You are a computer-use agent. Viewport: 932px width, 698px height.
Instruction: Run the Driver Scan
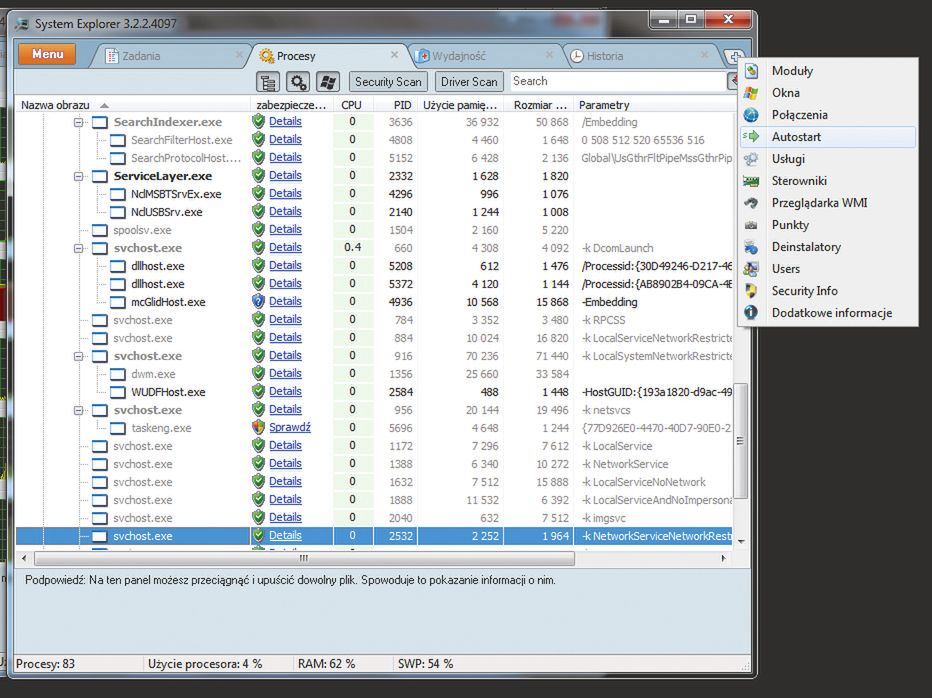click(x=469, y=82)
